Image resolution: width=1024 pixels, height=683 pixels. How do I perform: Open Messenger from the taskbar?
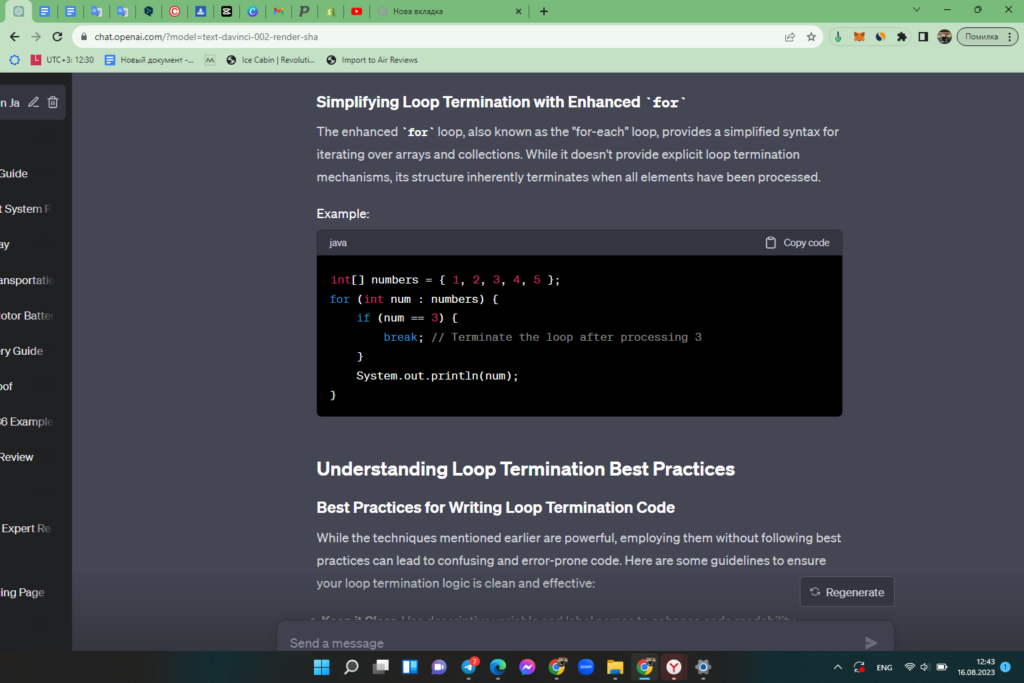527,667
